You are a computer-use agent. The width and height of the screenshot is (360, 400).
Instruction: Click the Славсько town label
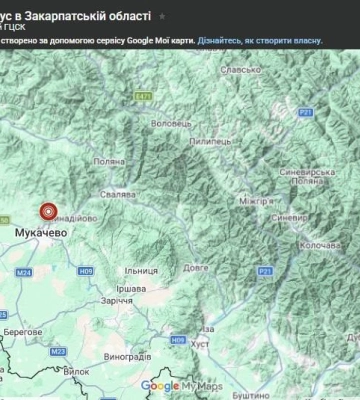[x=241, y=70]
